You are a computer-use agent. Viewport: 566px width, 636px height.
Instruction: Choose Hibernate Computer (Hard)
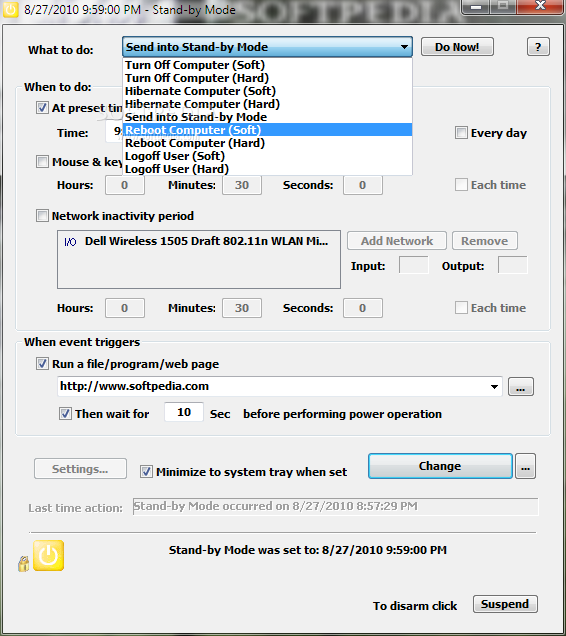coord(267,104)
